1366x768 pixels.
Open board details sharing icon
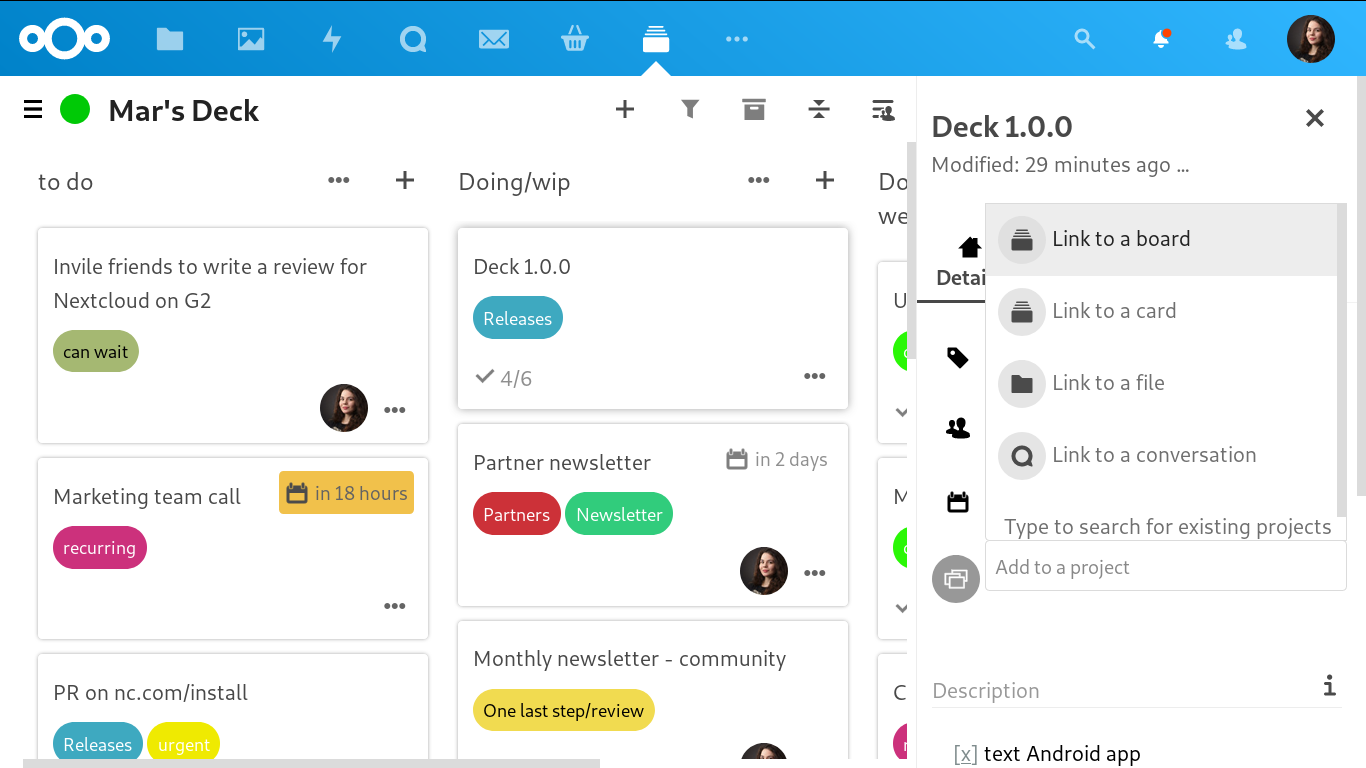(883, 110)
